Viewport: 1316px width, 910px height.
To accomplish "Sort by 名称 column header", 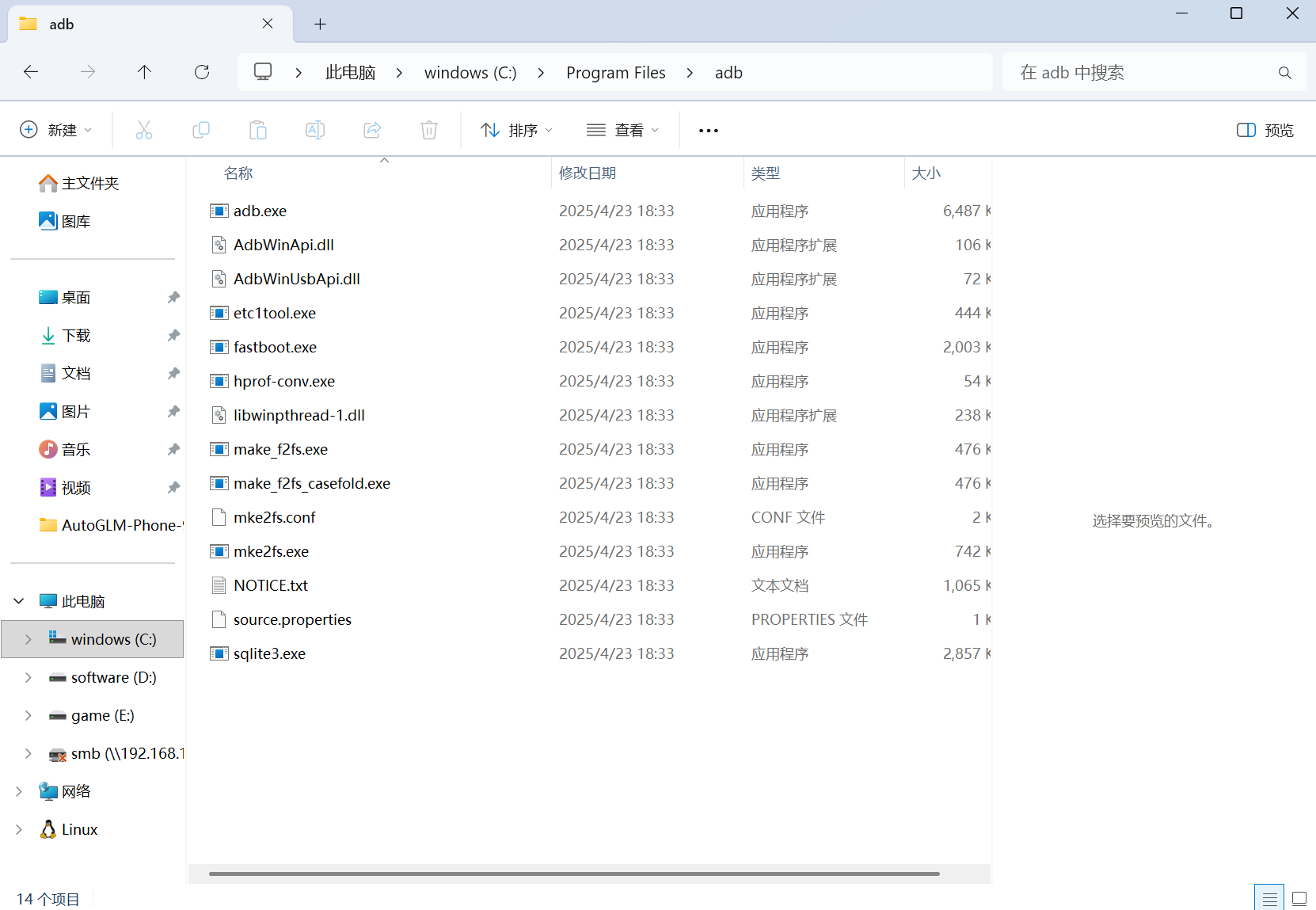I will coord(238,173).
